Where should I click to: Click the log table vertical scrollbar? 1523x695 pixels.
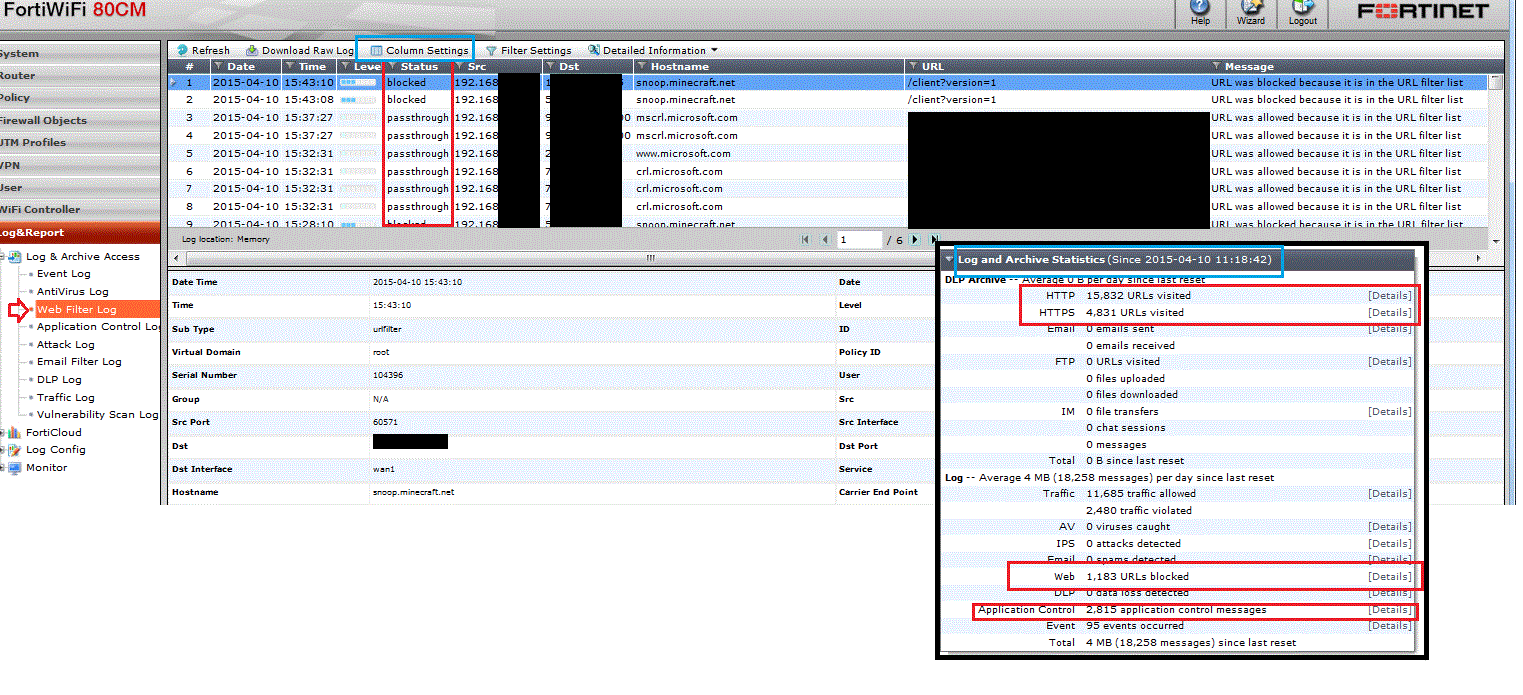click(x=1496, y=158)
